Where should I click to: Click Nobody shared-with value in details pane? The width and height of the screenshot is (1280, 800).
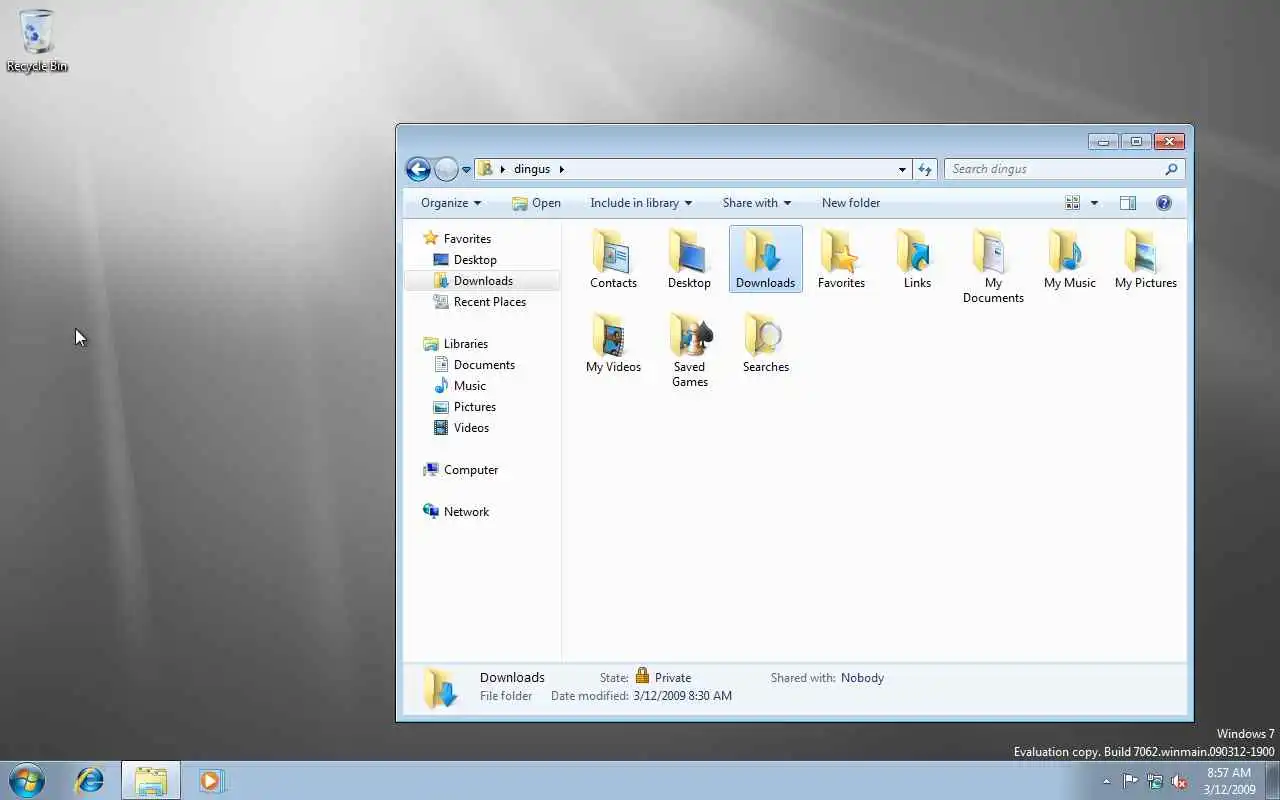click(862, 678)
